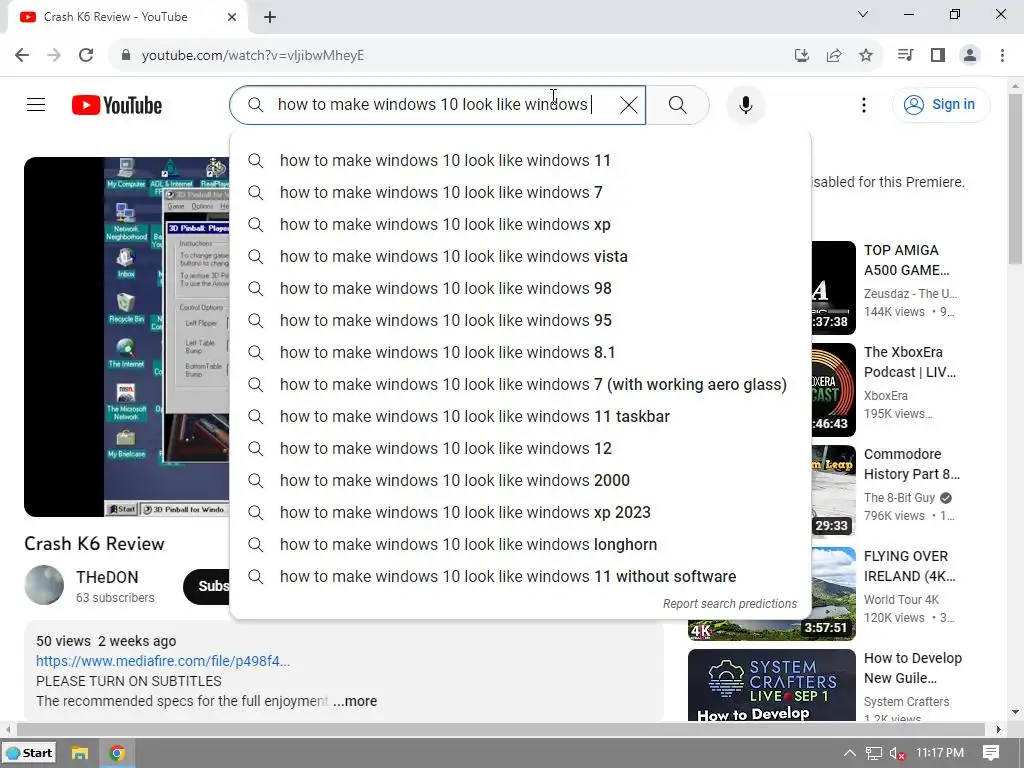
Task: Start voice search with microphone icon
Action: click(745, 104)
